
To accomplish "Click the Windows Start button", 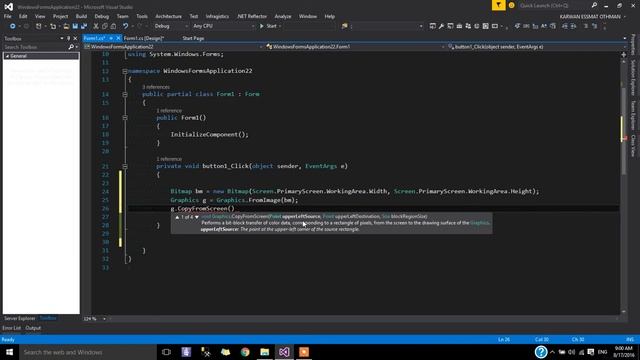I will (x=9, y=352).
